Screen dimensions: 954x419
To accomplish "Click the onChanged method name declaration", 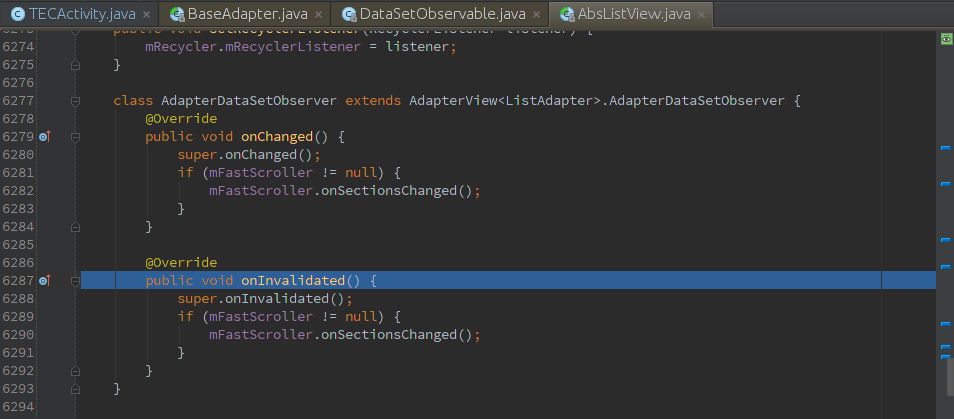I will point(277,137).
